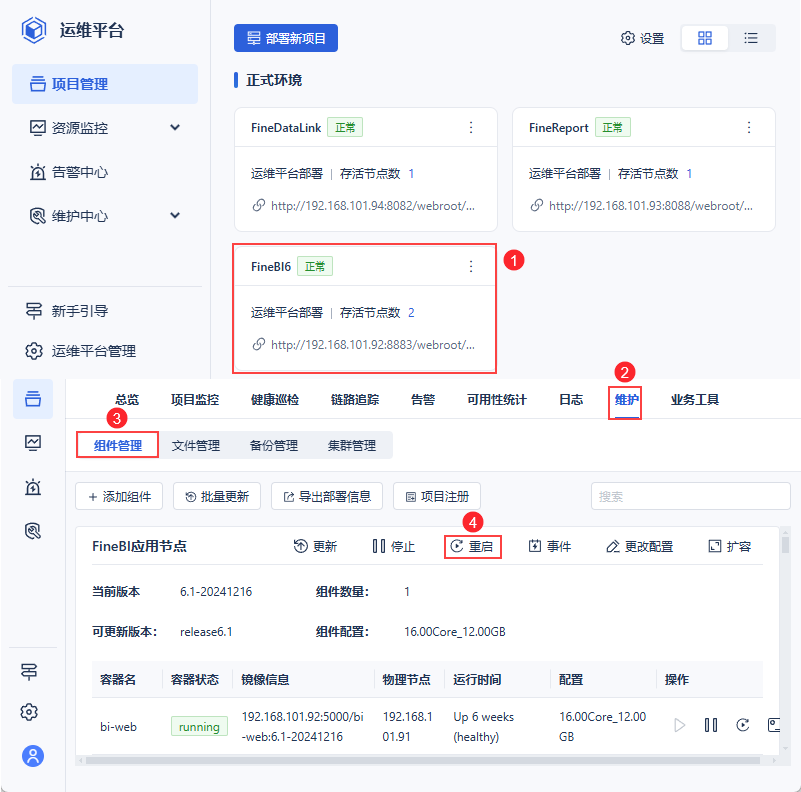Open 新手引导 in the sidebar

tap(66, 311)
